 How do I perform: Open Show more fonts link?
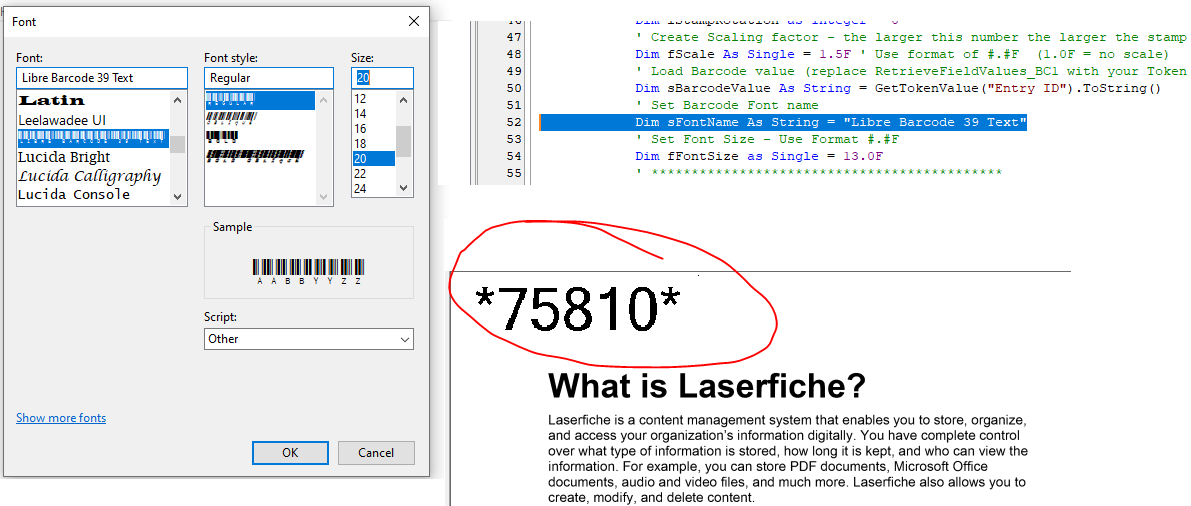pos(61,418)
